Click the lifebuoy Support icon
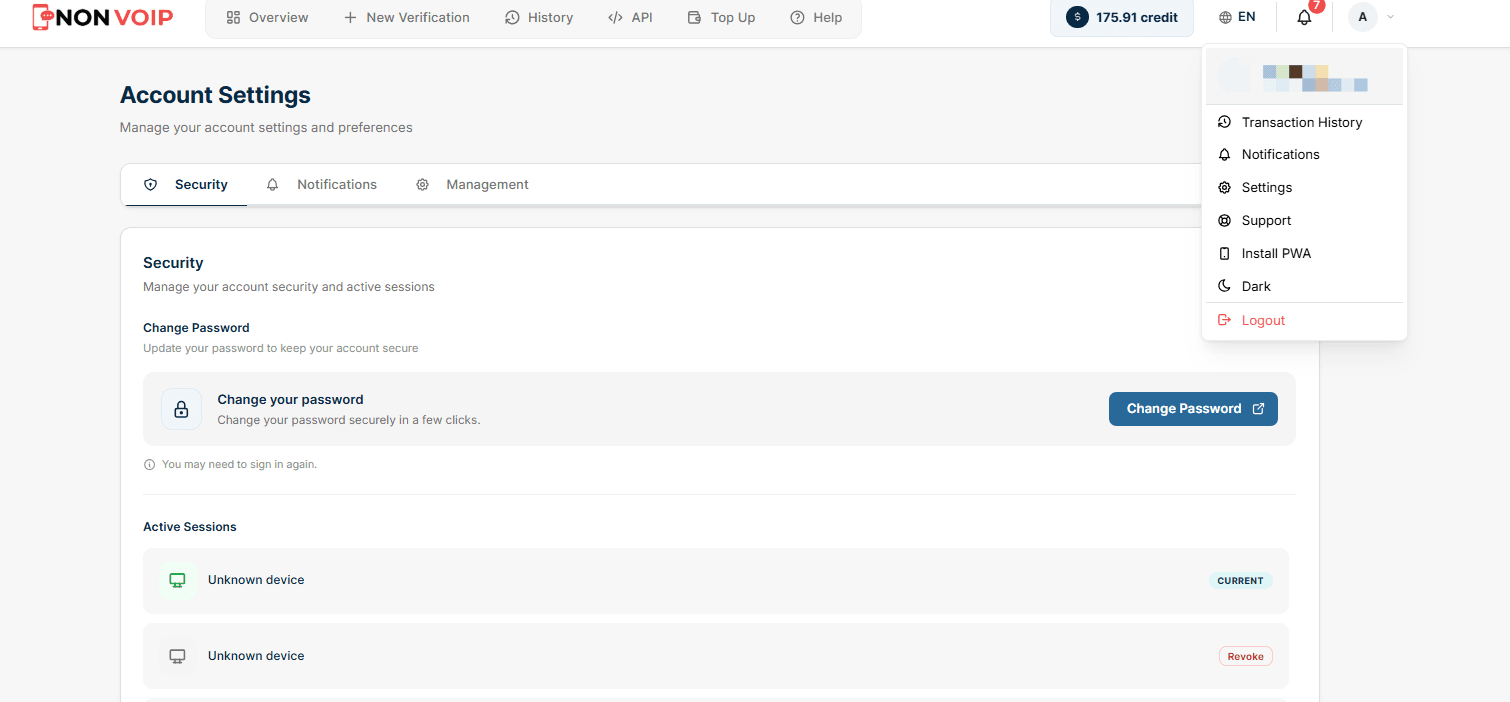Image resolution: width=1510 pixels, height=702 pixels. click(1224, 220)
